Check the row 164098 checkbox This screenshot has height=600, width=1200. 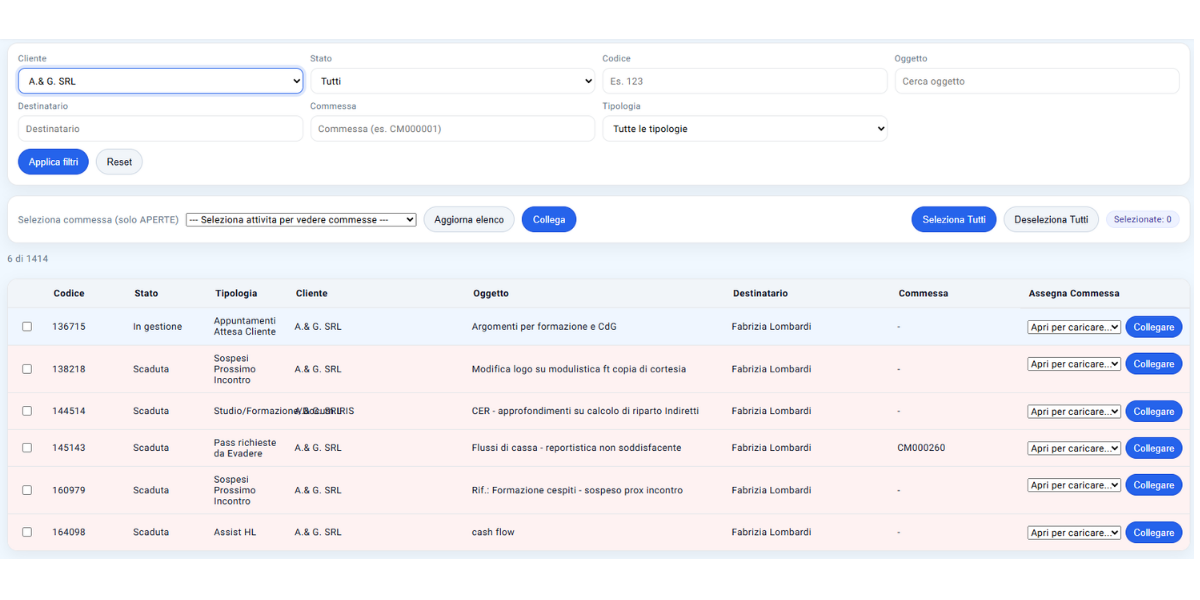[x=27, y=532]
